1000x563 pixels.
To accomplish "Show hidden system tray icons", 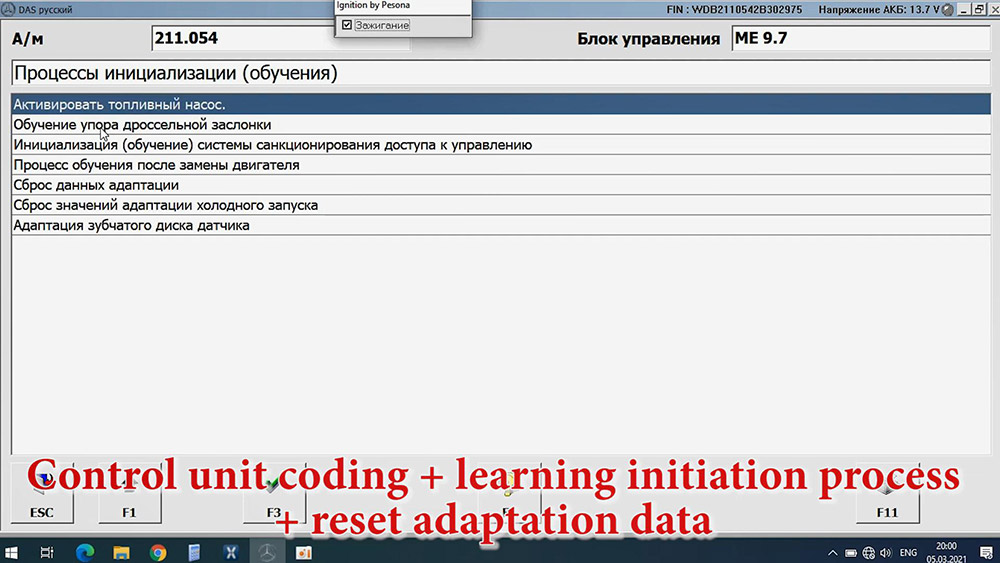I will click(833, 552).
